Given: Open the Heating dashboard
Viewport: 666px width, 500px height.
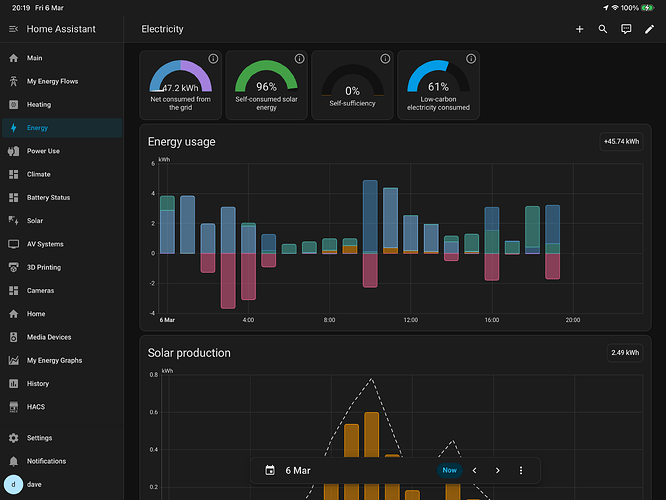Looking at the screenshot, I should pyautogui.click(x=62, y=105).
